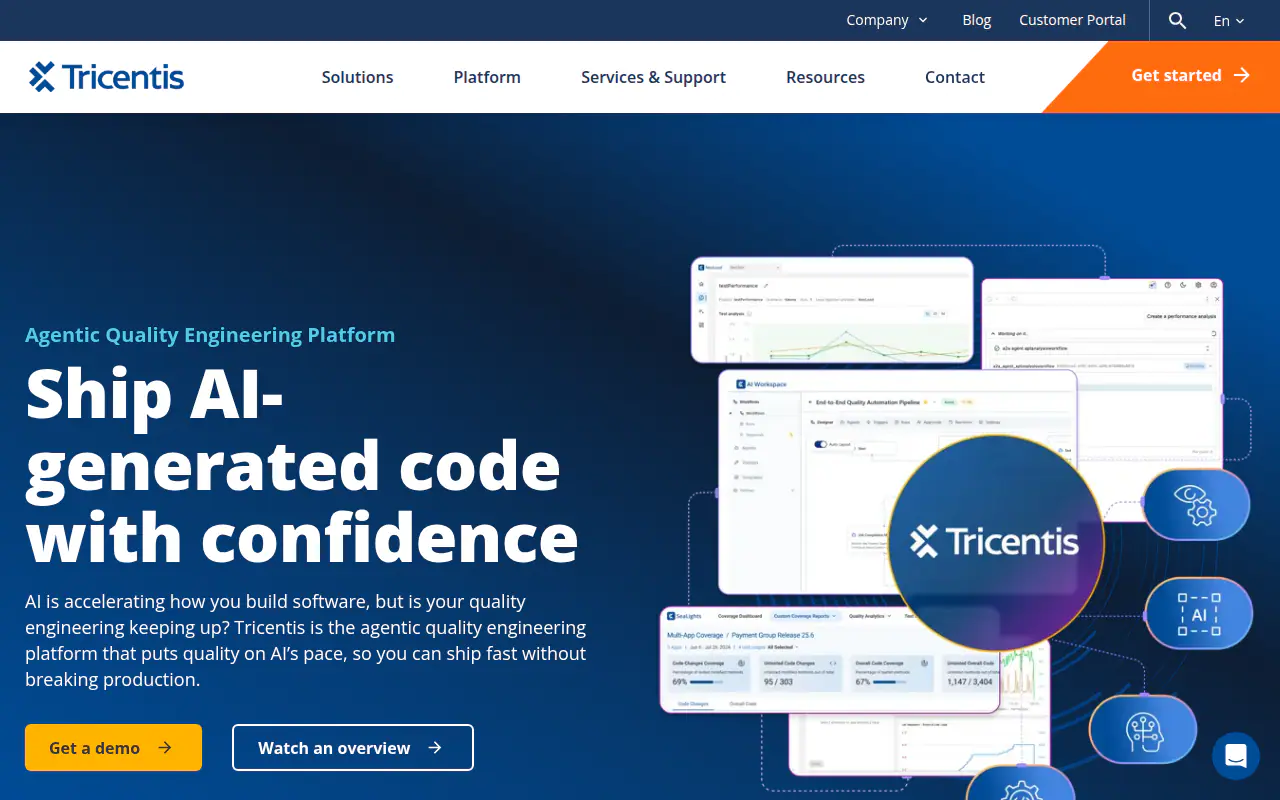The width and height of the screenshot is (1280, 800).
Task: Open the Solutions menu
Action: 357,77
